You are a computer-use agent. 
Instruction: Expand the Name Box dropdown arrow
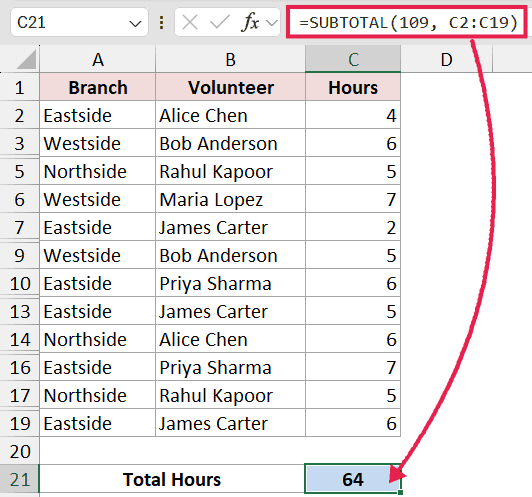click(135, 24)
